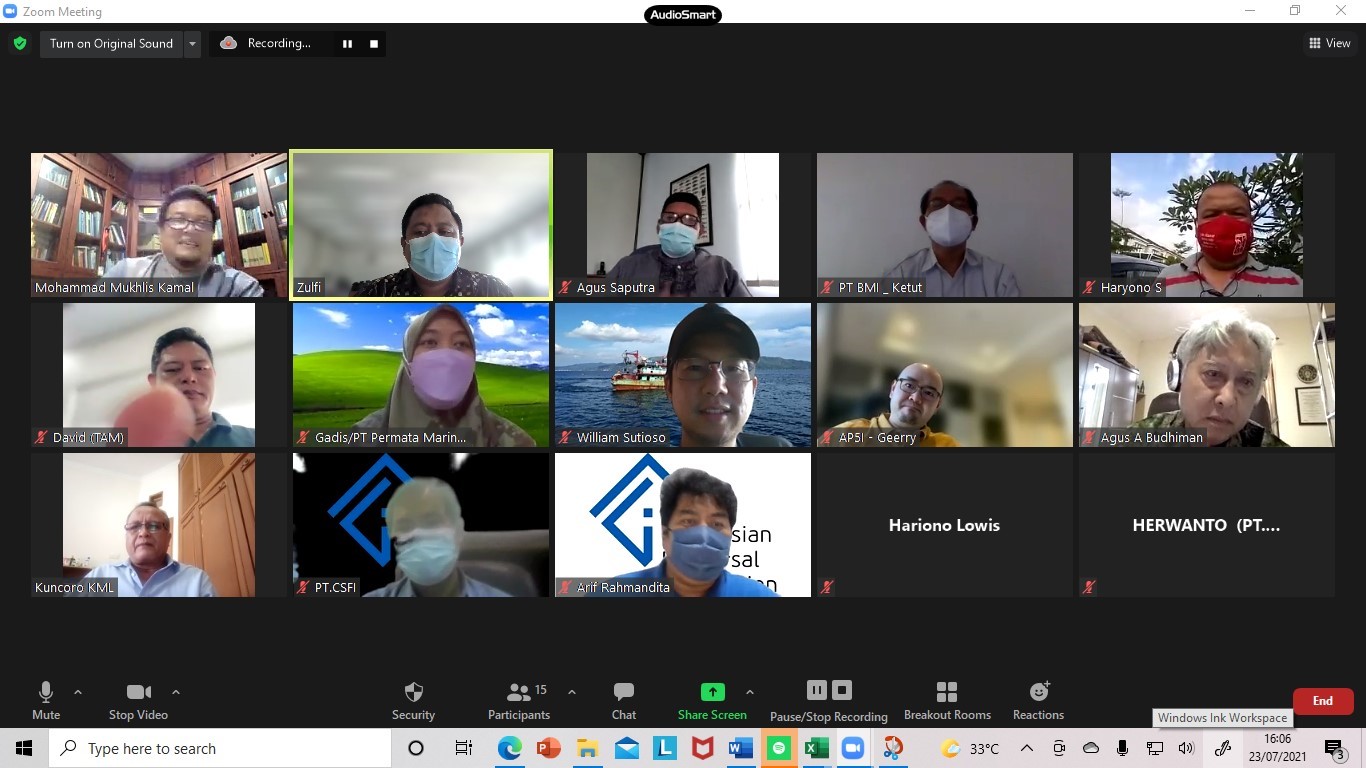
Task: Select HERWANTO (PT.... participant tile
Action: (1207, 525)
